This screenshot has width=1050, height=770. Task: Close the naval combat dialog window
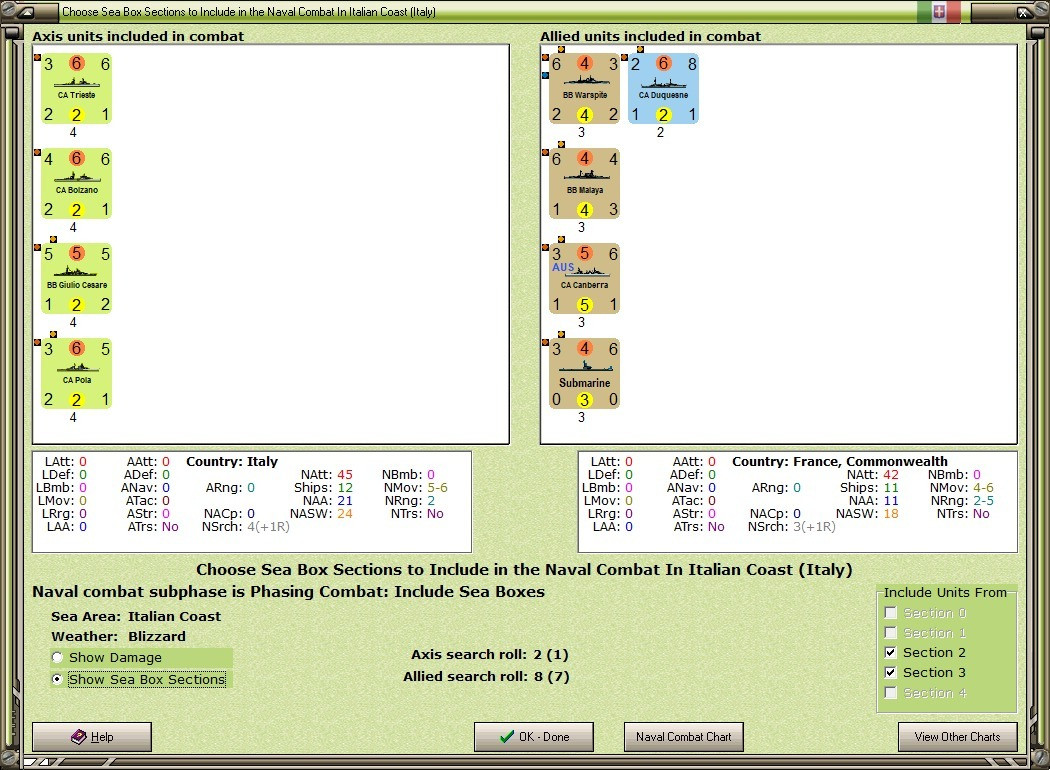[1024, 11]
